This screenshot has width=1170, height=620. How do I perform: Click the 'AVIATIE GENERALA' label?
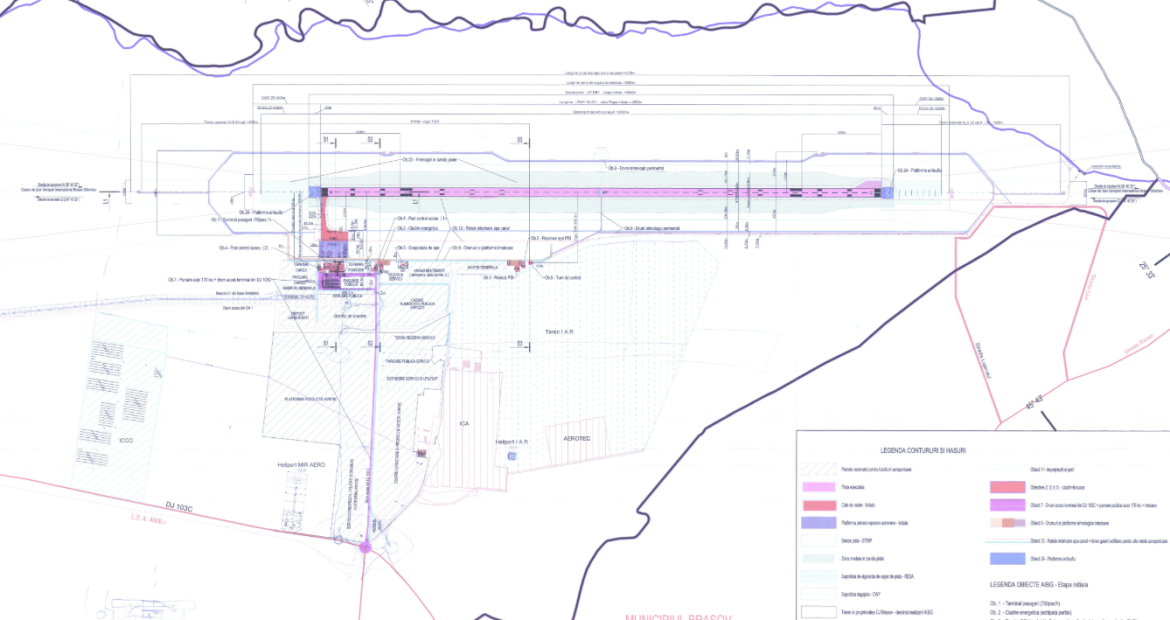point(483,267)
